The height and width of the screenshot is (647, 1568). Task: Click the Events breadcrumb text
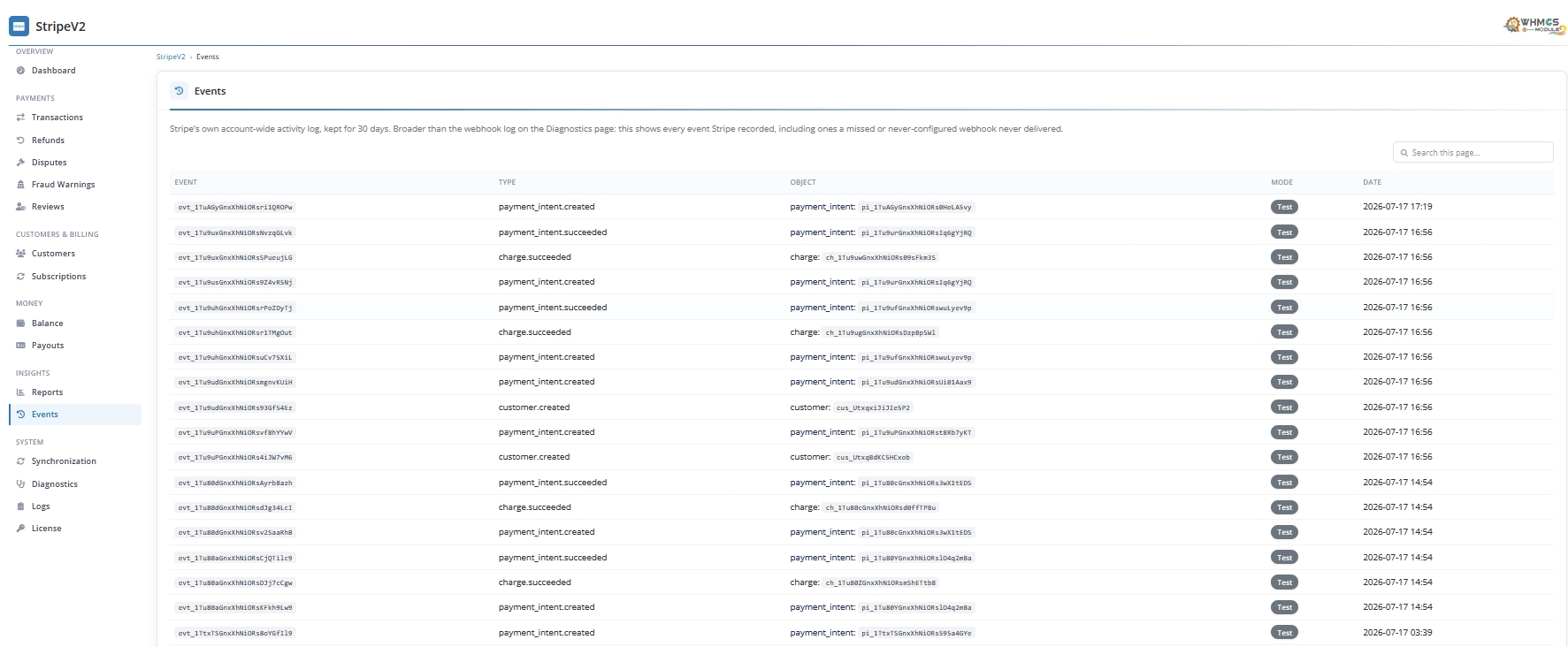coord(208,57)
